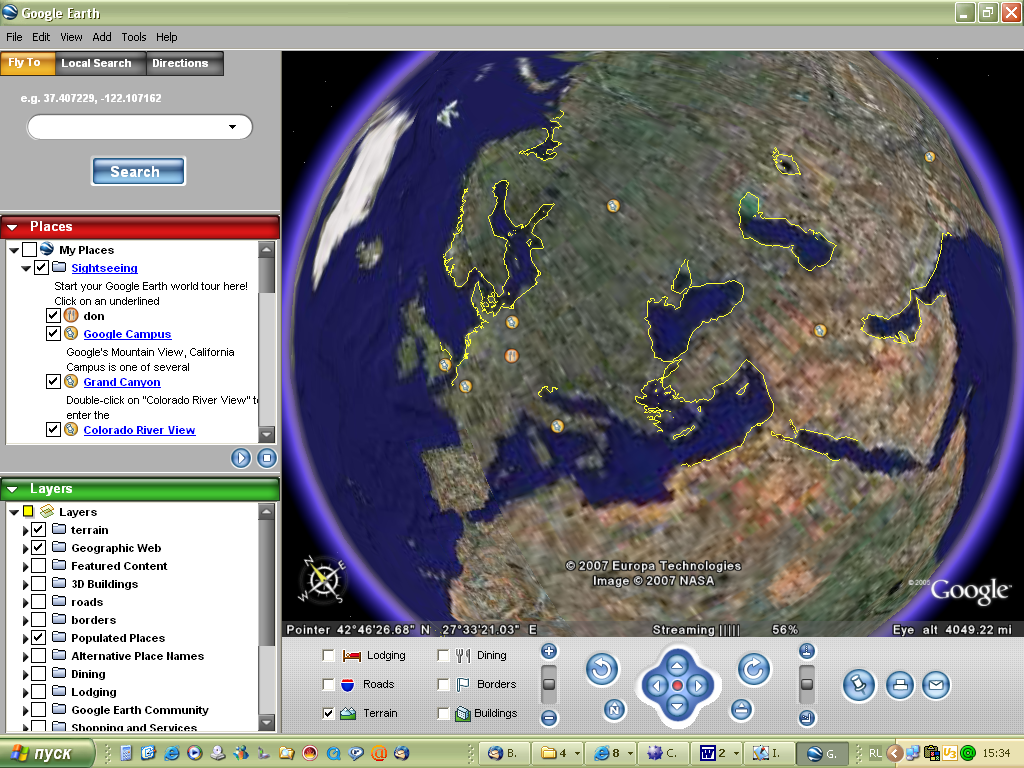
Task: Enable the Roads checkbox below the map
Action: pos(328,684)
